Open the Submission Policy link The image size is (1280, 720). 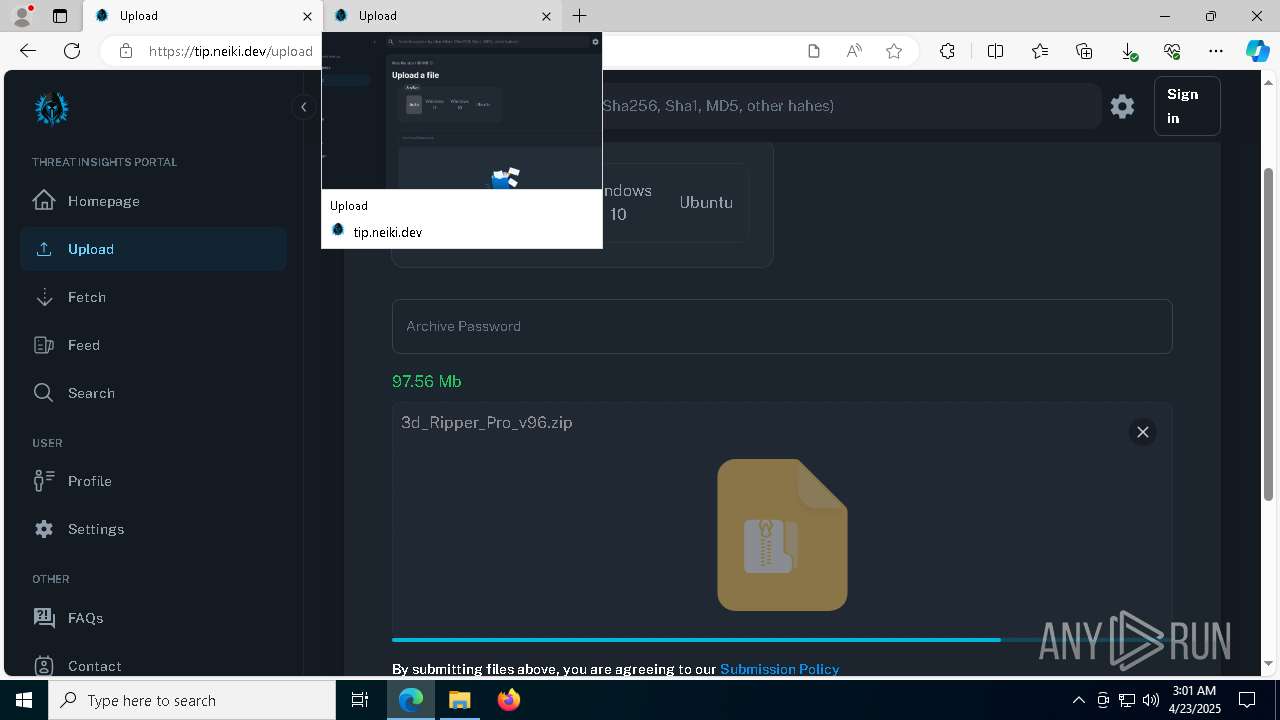779,669
